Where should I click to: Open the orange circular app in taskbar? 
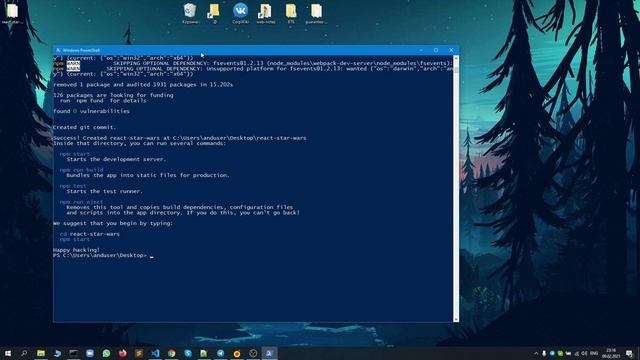(237, 353)
